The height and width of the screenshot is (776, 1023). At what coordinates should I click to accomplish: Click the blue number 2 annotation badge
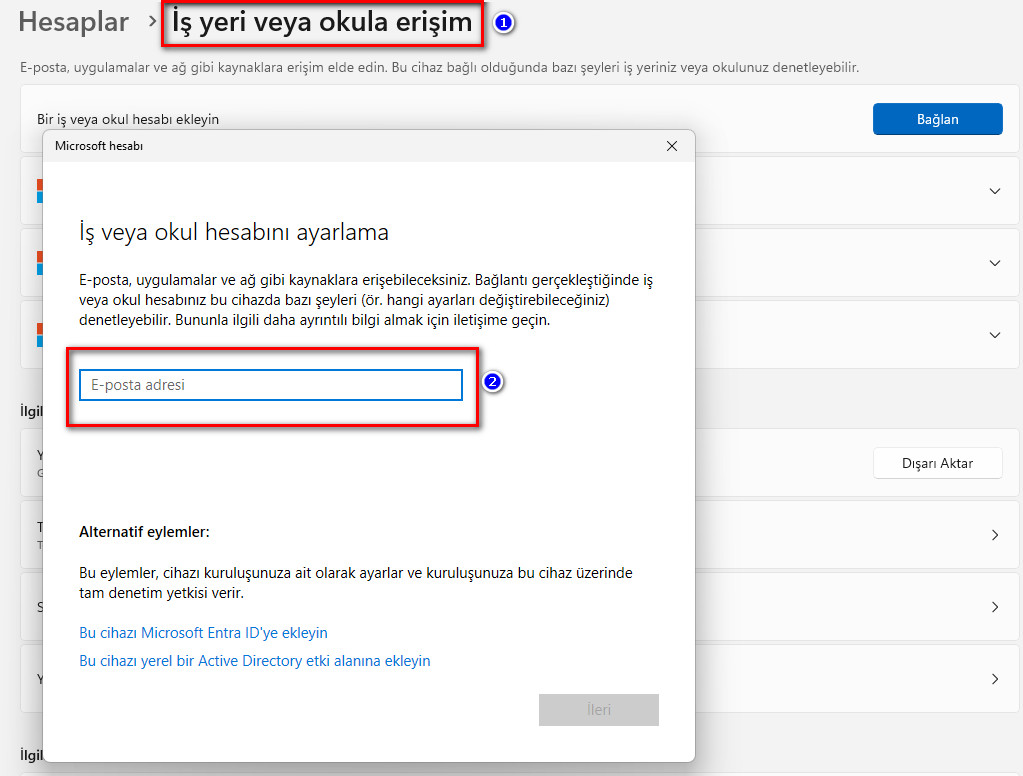pos(491,382)
